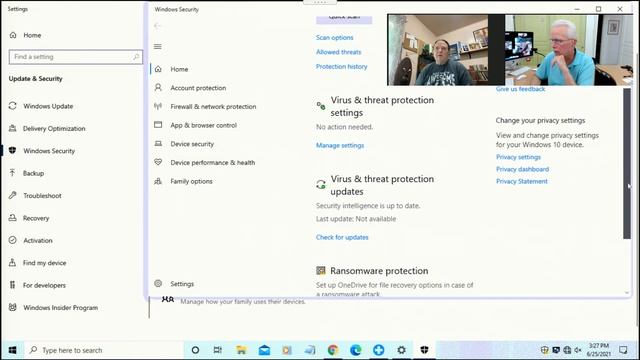Open Delivery Optimization settings
The width and height of the screenshot is (640, 360).
click(x=54, y=129)
